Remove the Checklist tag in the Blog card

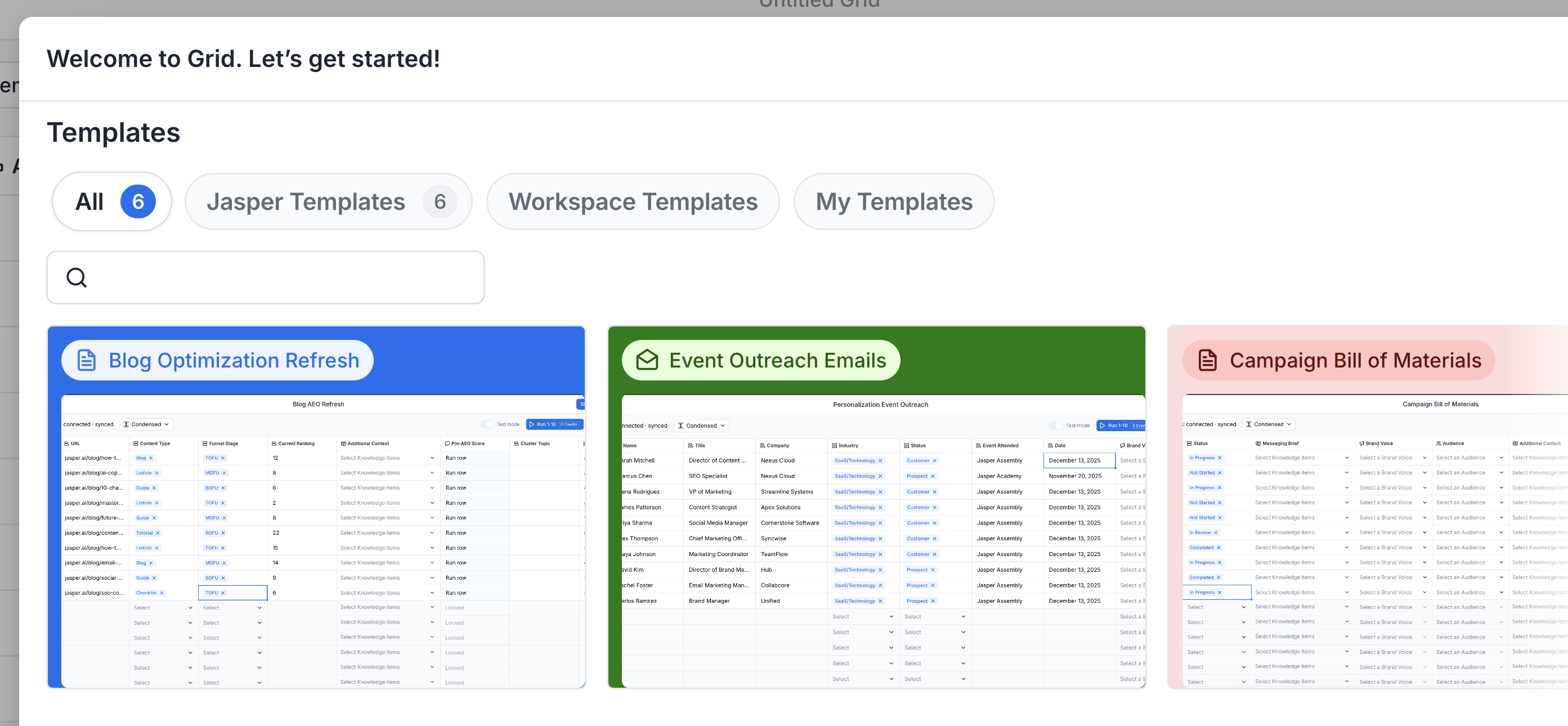162,593
